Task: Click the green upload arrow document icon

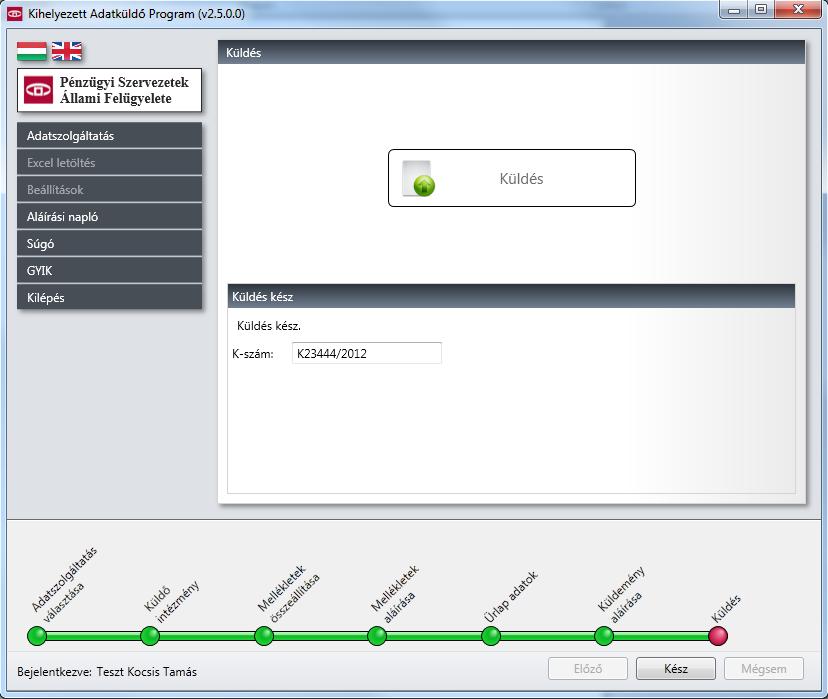Action: [418, 178]
